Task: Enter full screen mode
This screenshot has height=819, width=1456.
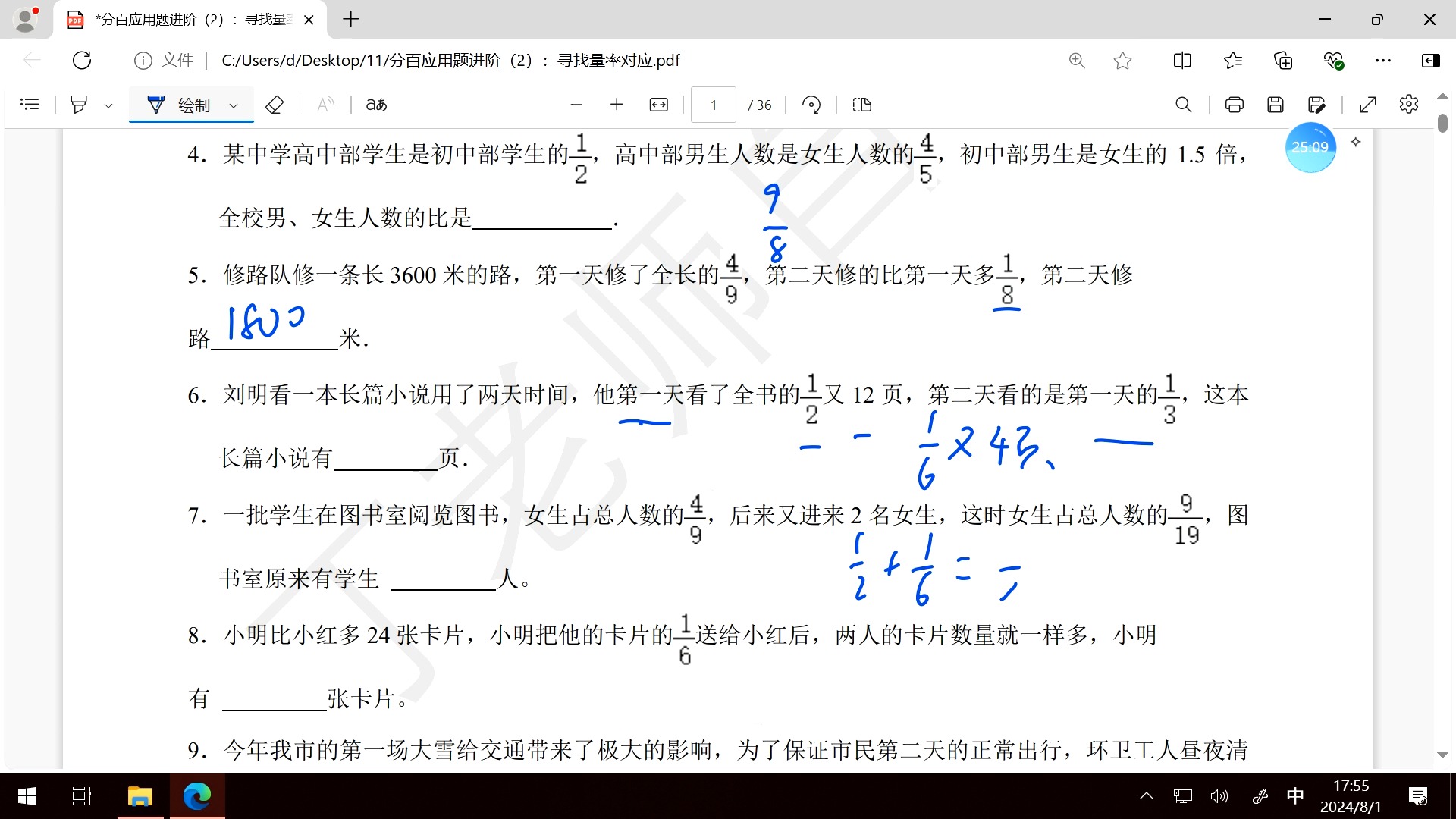Action: tap(1368, 105)
